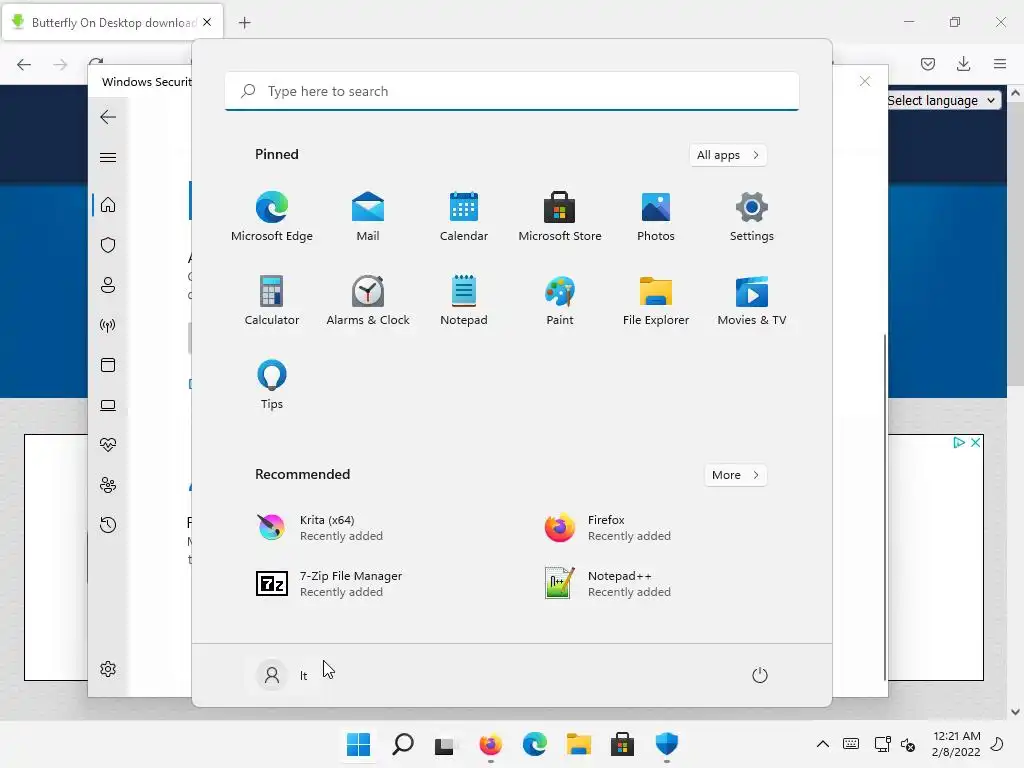This screenshot has height=768, width=1024.
Task: Open the touch keyboard tray icon
Action: (x=851, y=744)
